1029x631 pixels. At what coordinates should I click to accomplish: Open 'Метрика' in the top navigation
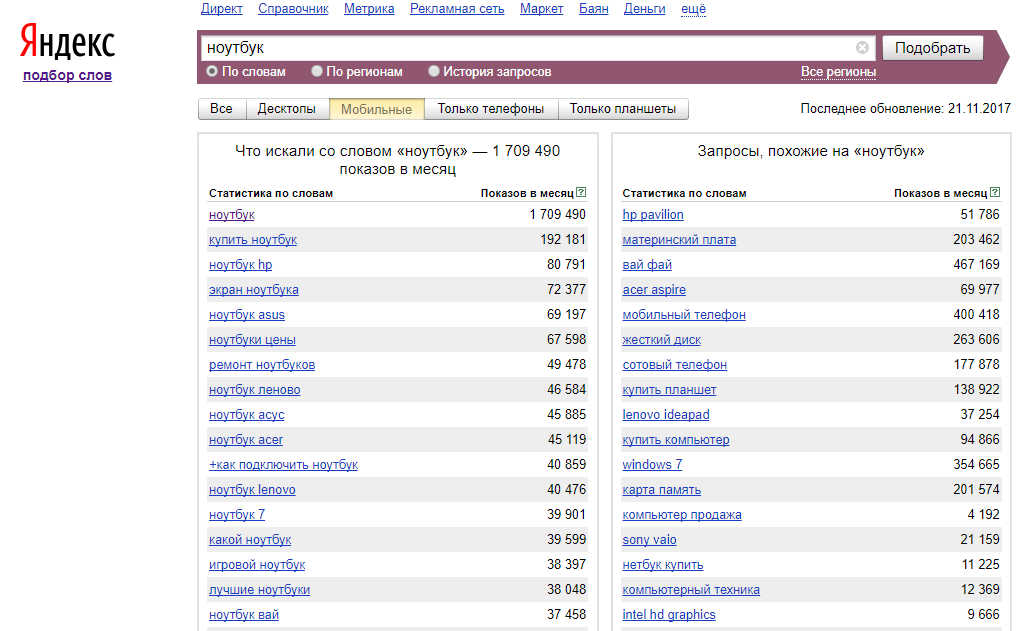[369, 9]
